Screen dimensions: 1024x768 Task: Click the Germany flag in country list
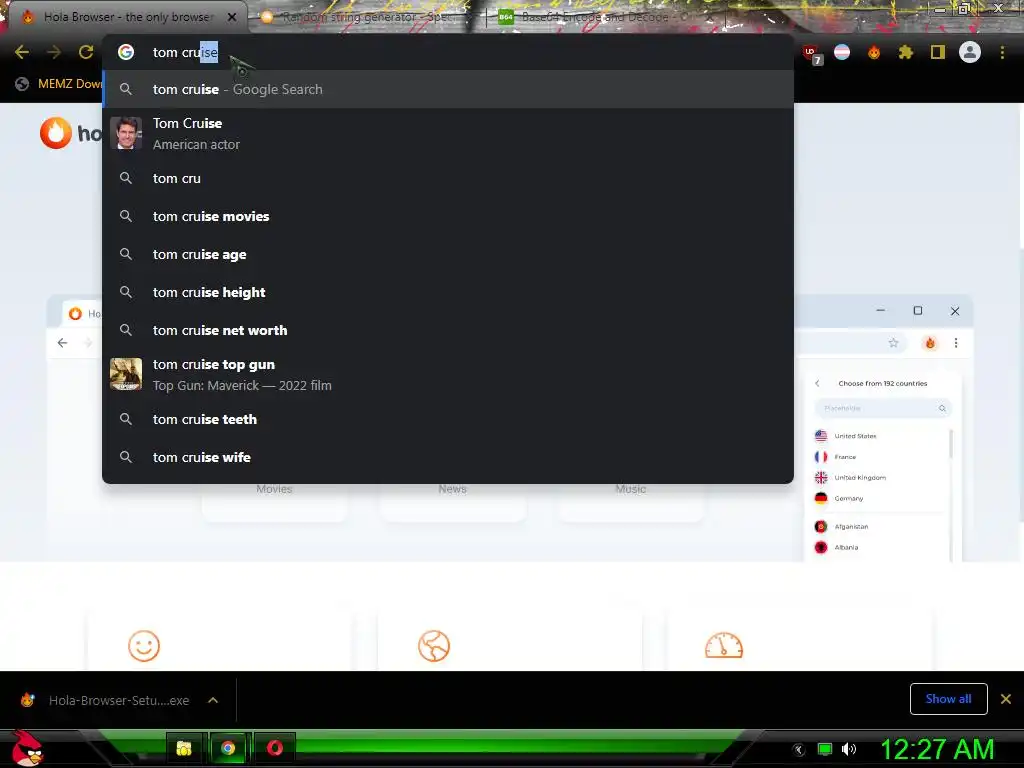(821, 498)
